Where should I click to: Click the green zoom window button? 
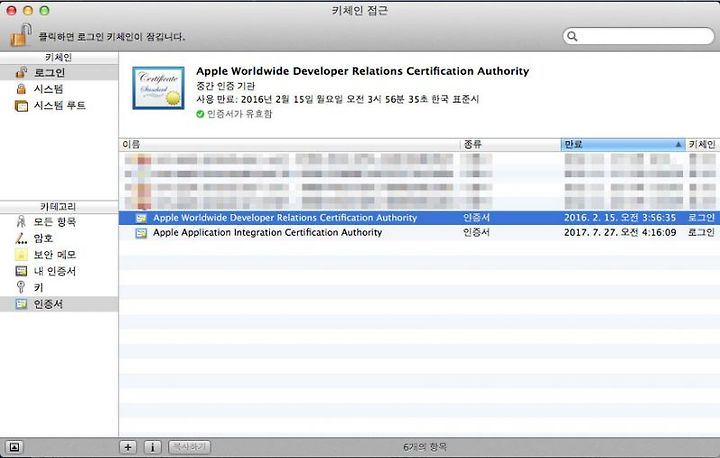coord(45,10)
